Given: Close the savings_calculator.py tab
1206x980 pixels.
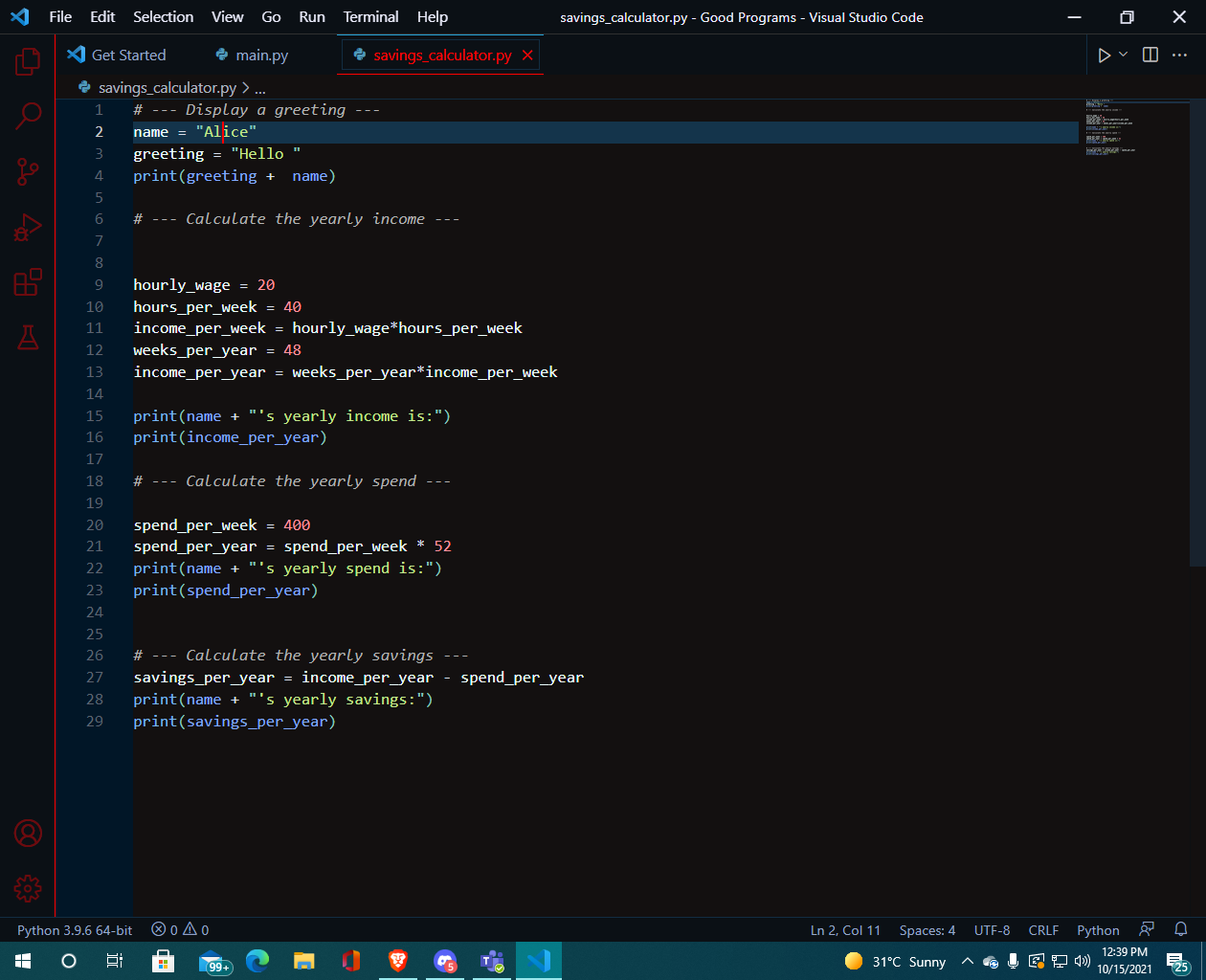Looking at the screenshot, I should (x=527, y=56).
